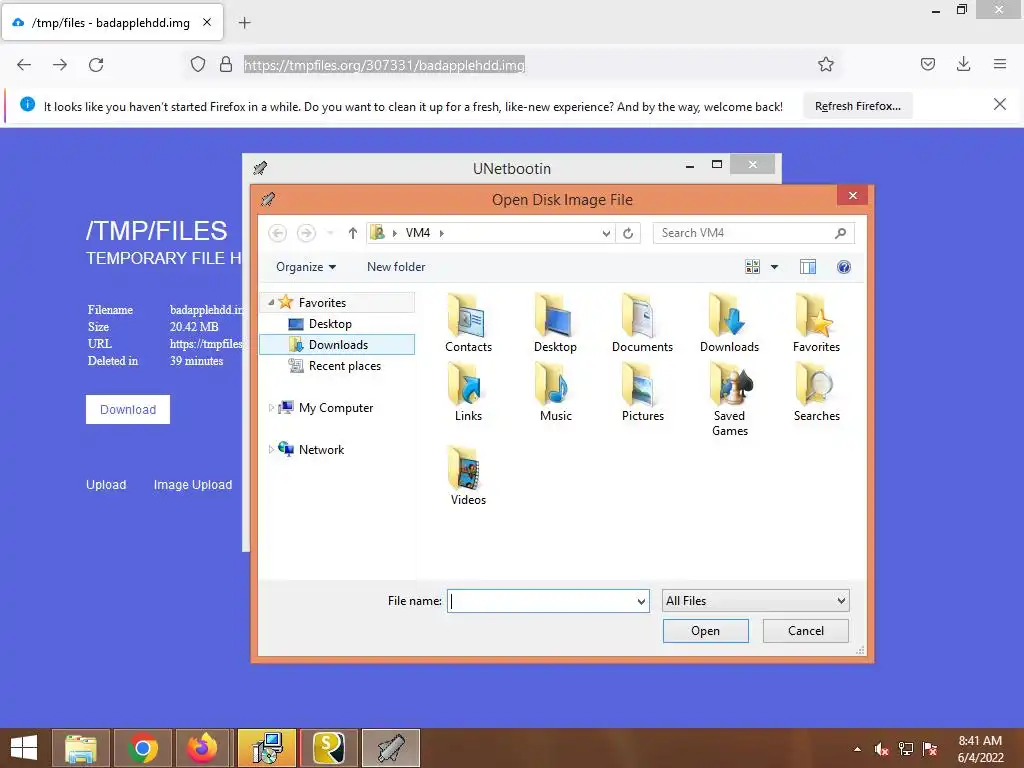This screenshot has height=768, width=1024.
Task: Open new Firefox tab
Action: (x=244, y=23)
